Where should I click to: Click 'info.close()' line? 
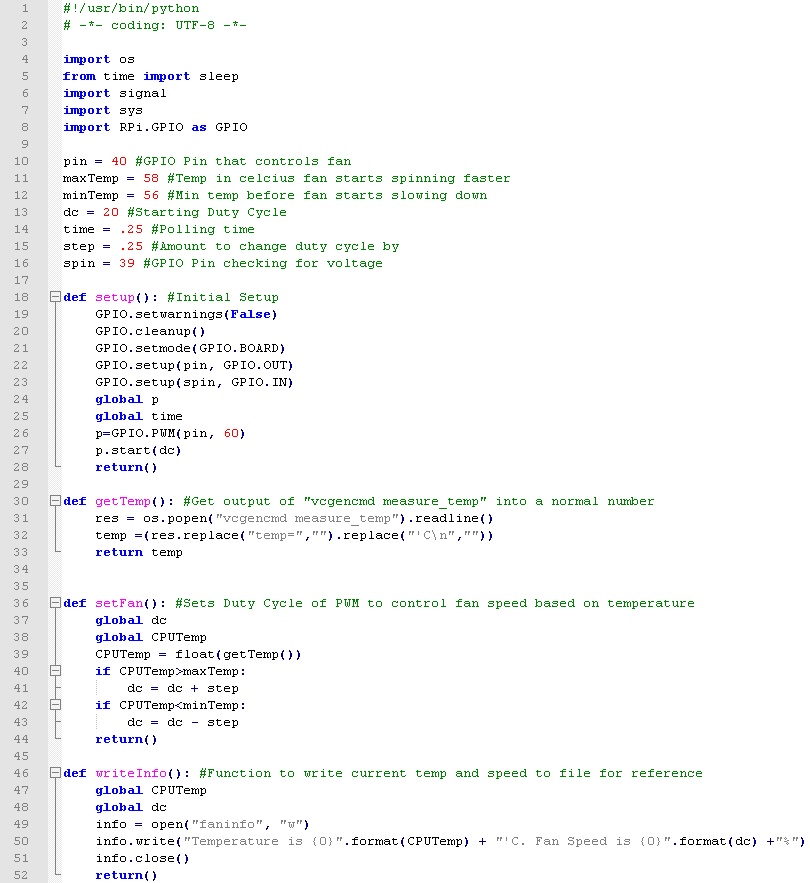click(x=143, y=858)
